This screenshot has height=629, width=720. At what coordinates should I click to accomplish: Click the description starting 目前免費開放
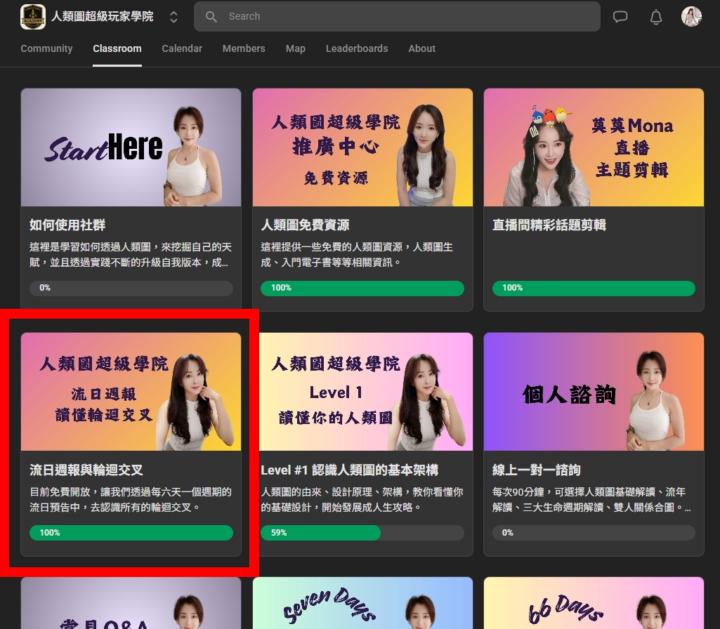[130, 500]
